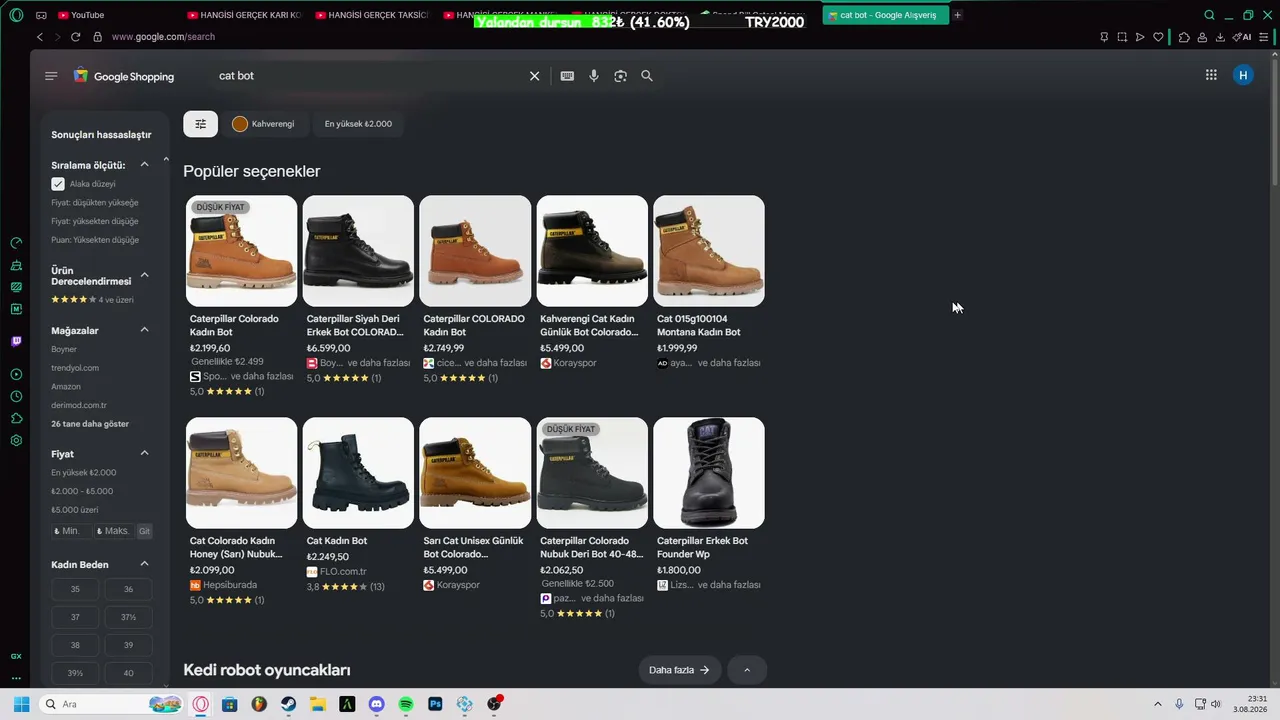Sort by Fiyat: düşükten yükseğe

tap(95, 203)
